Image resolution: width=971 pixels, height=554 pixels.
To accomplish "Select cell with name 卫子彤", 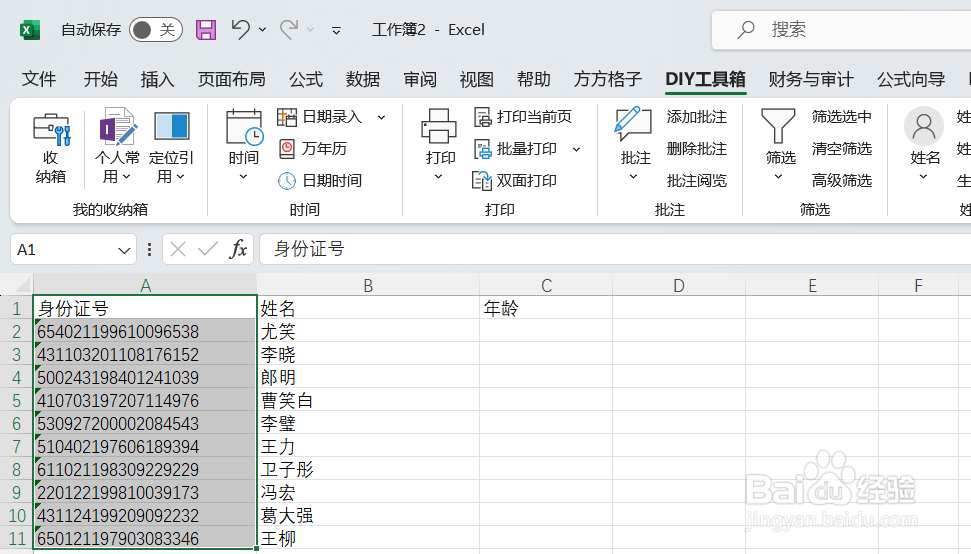I will coord(368,469).
